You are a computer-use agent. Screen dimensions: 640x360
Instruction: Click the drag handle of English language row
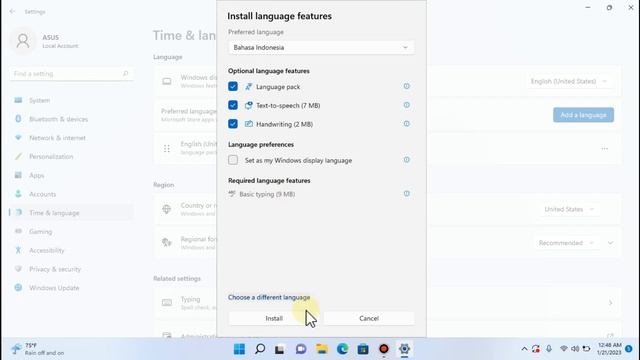tap(167, 149)
